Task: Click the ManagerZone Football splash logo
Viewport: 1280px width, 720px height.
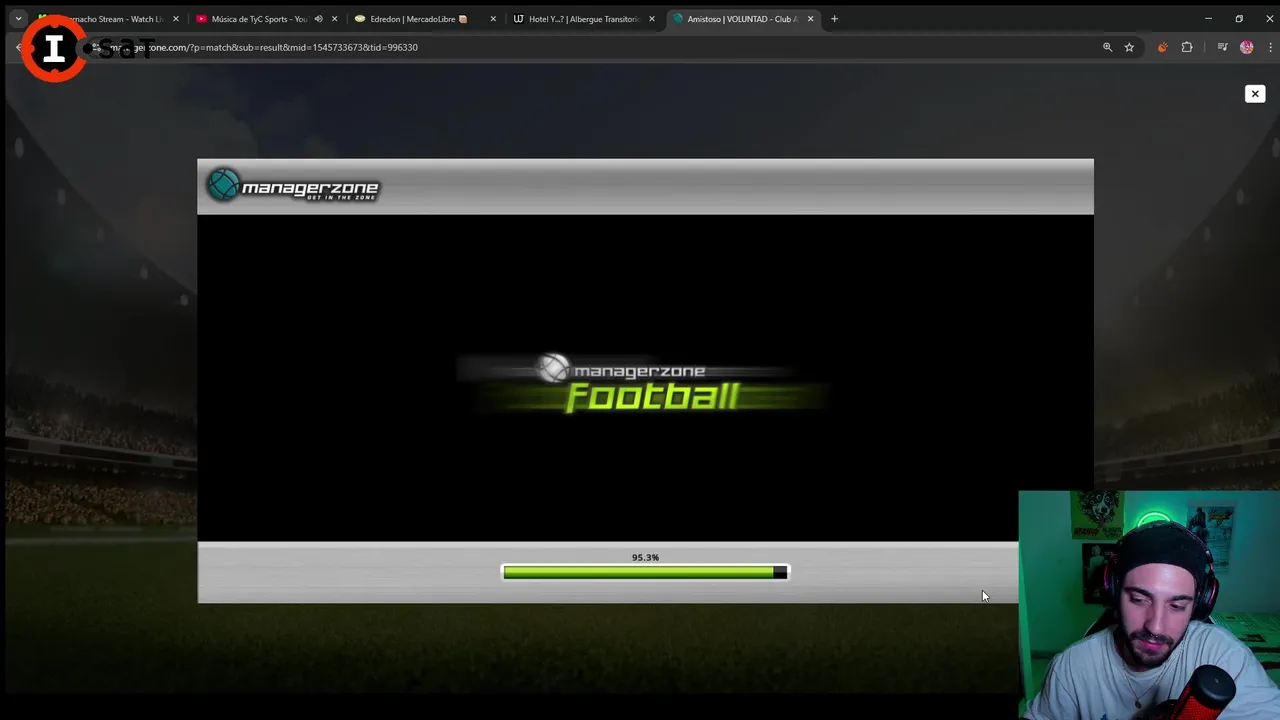Action: coord(645,383)
